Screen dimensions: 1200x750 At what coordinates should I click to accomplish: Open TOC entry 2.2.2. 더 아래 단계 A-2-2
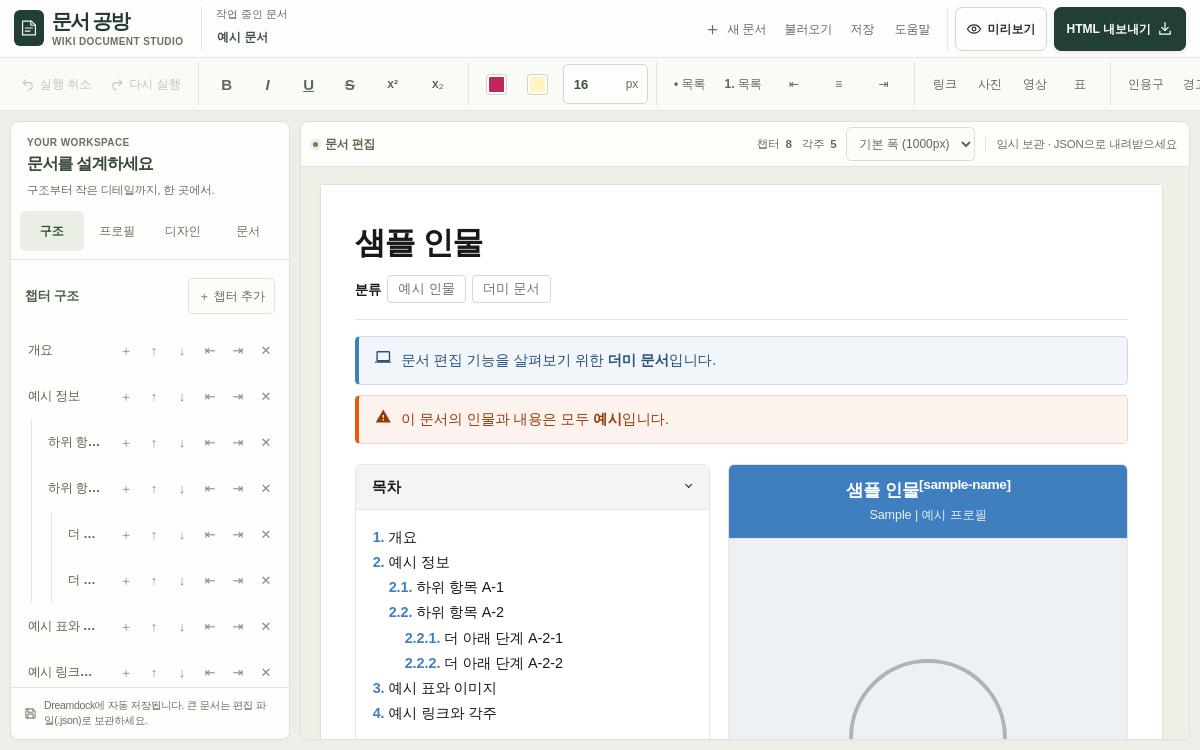484,663
